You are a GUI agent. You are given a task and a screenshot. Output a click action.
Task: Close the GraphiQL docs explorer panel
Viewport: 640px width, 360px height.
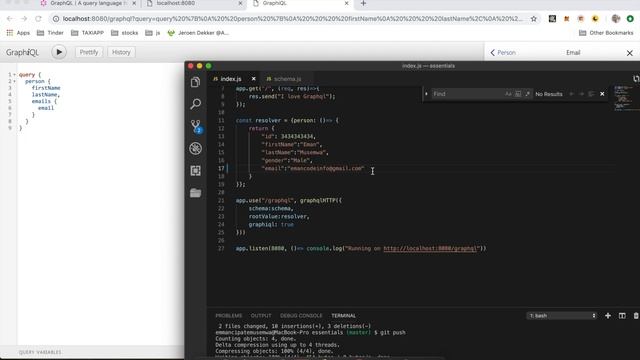pyautogui.click(x=629, y=53)
